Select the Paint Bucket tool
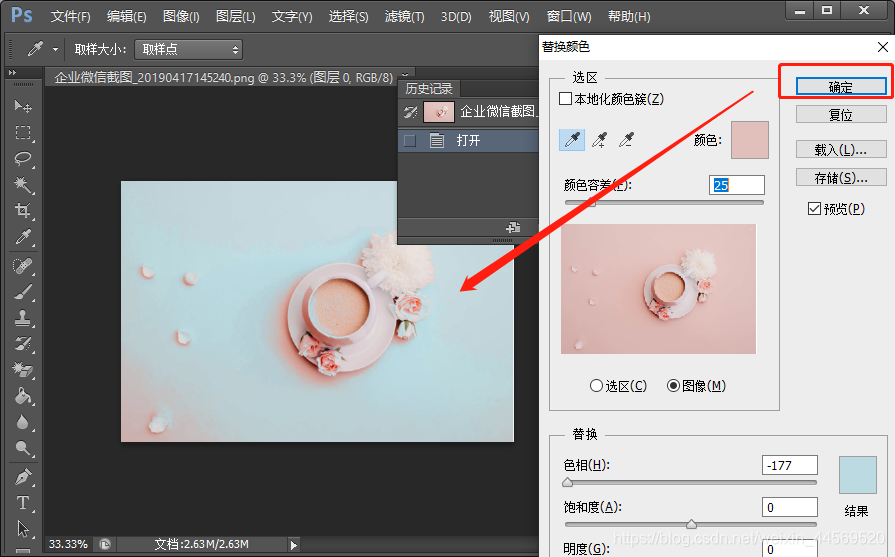895x557 pixels. click(23, 395)
